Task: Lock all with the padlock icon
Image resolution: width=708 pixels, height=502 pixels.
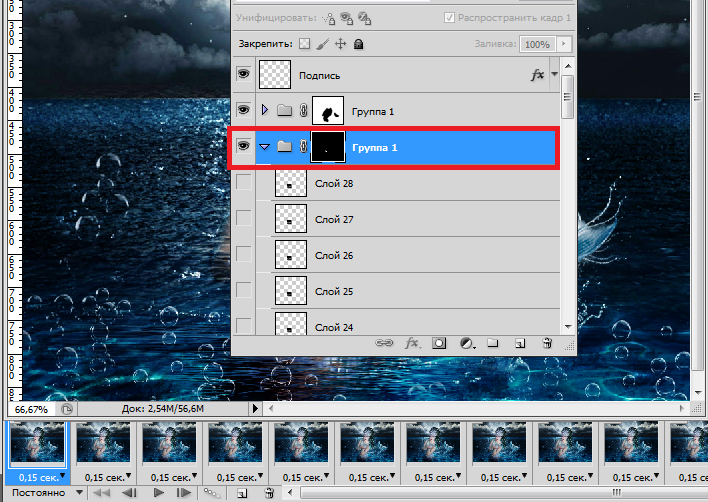Action: tap(358, 44)
